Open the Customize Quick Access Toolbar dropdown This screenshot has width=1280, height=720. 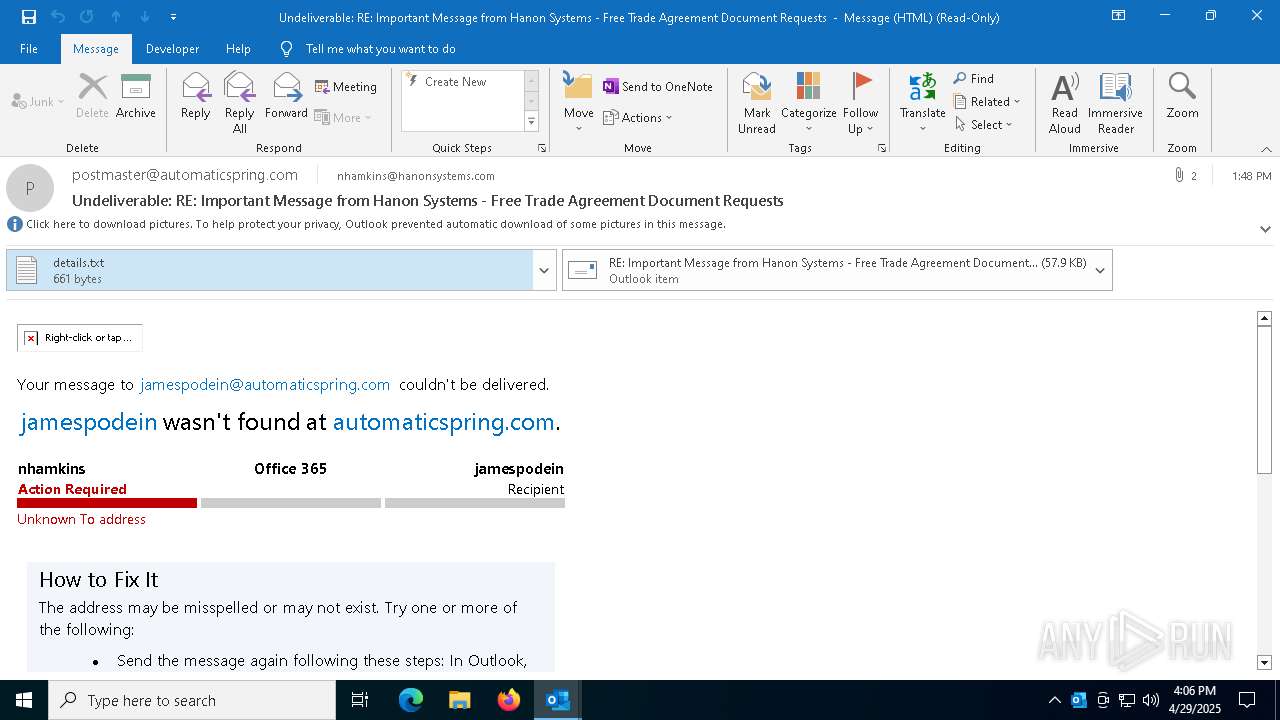coord(174,17)
